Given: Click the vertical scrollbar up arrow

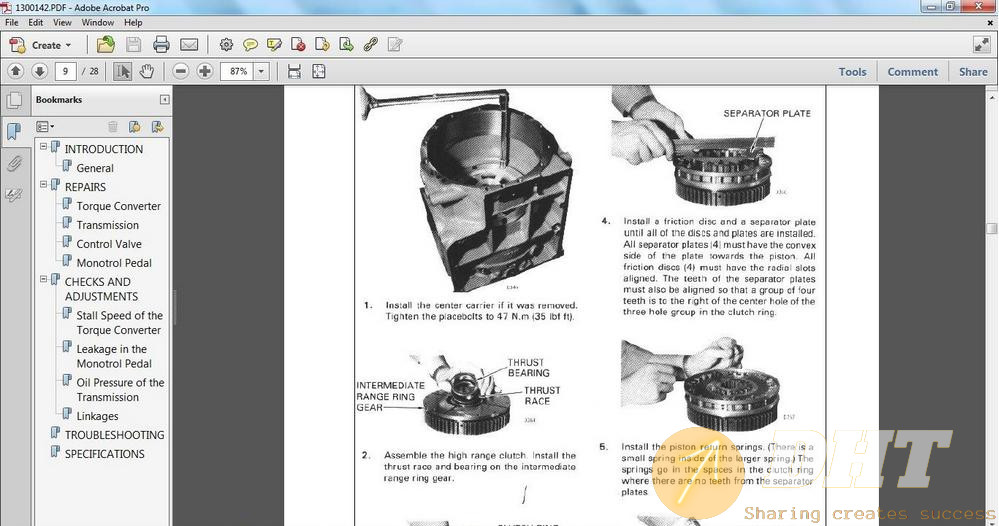Looking at the screenshot, I should [x=992, y=98].
